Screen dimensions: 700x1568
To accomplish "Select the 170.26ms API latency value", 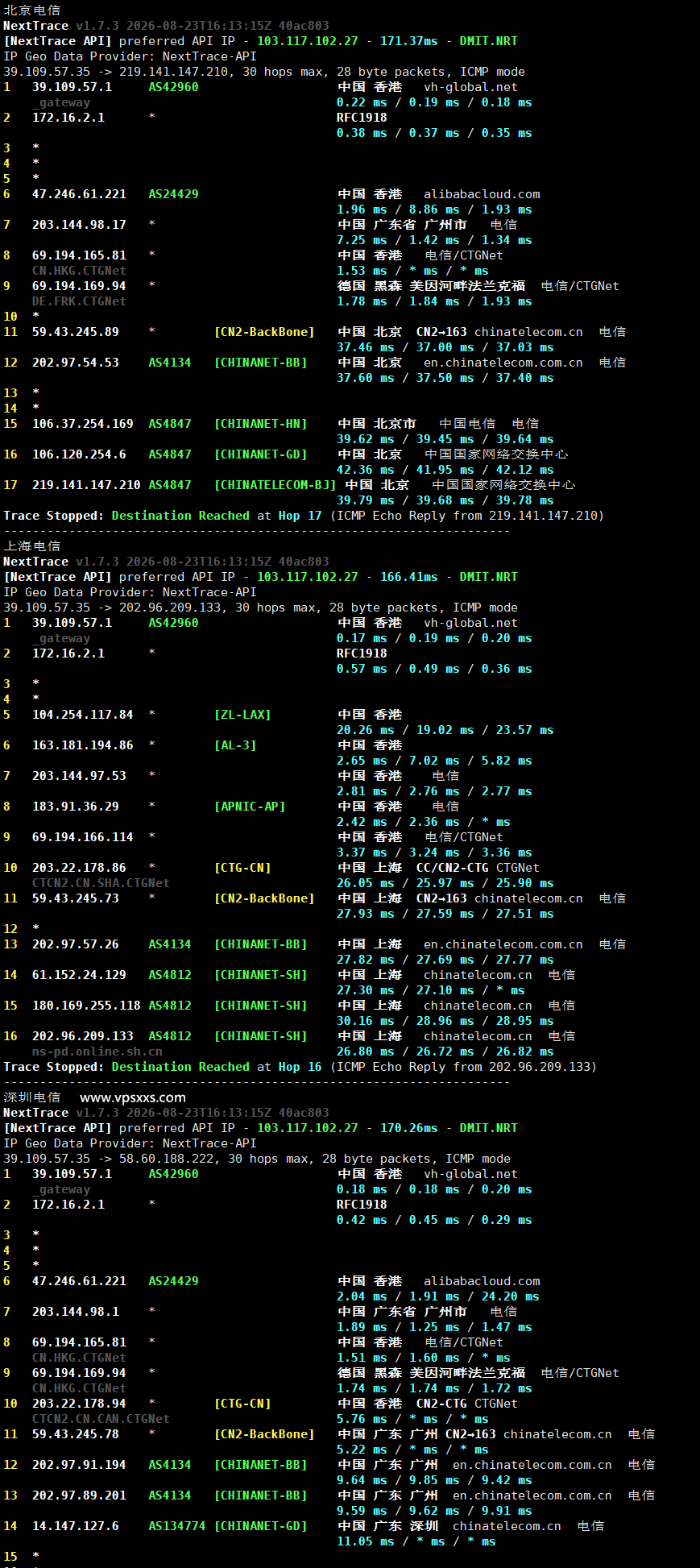I will click(x=409, y=1128).
